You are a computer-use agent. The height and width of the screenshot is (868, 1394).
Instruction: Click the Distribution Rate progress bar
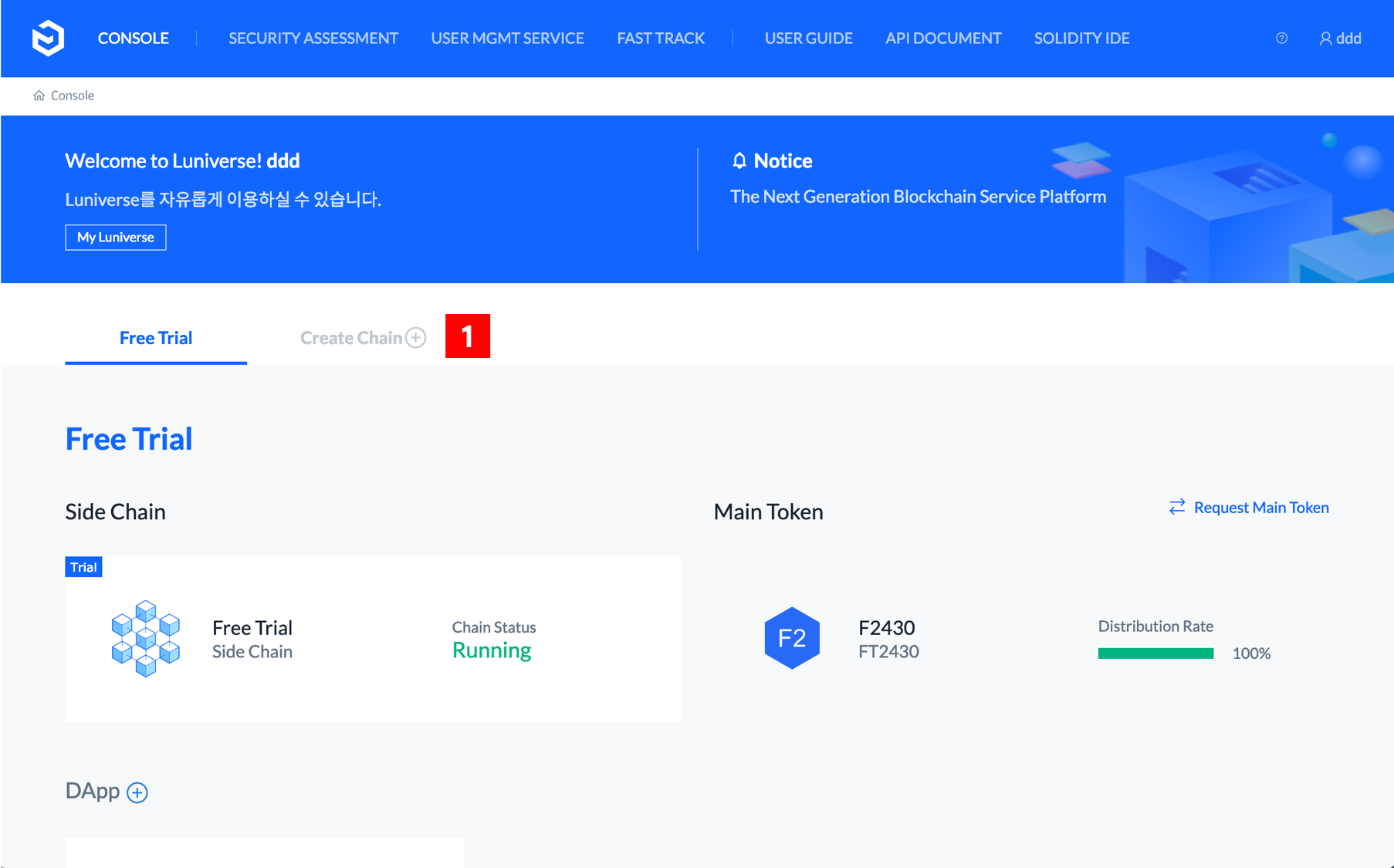[x=1155, y=654]
